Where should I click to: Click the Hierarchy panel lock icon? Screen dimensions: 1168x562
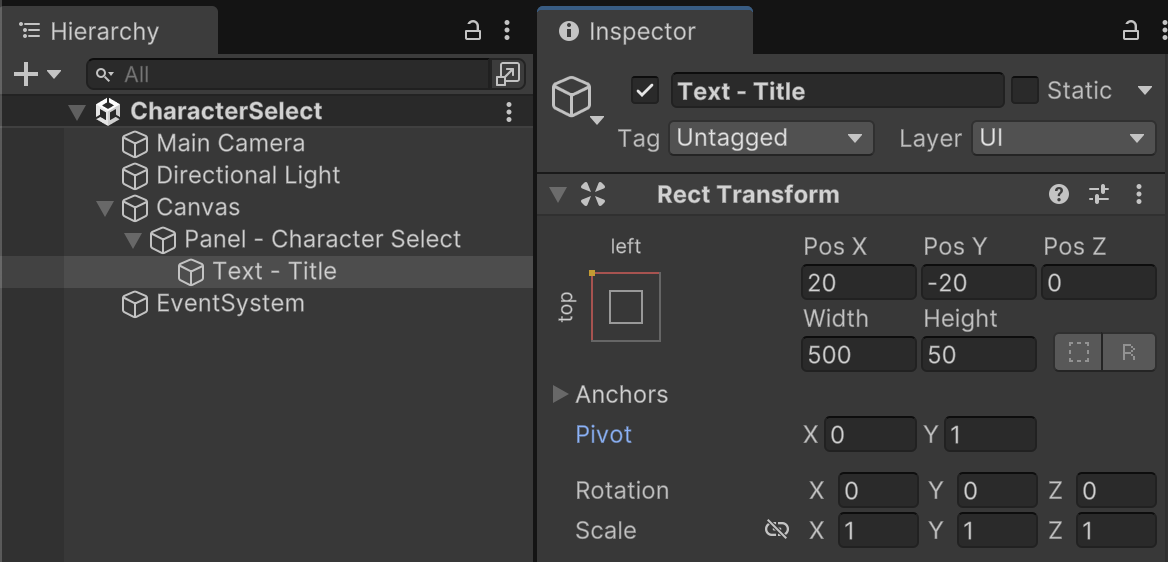click(x=474, y=31)
